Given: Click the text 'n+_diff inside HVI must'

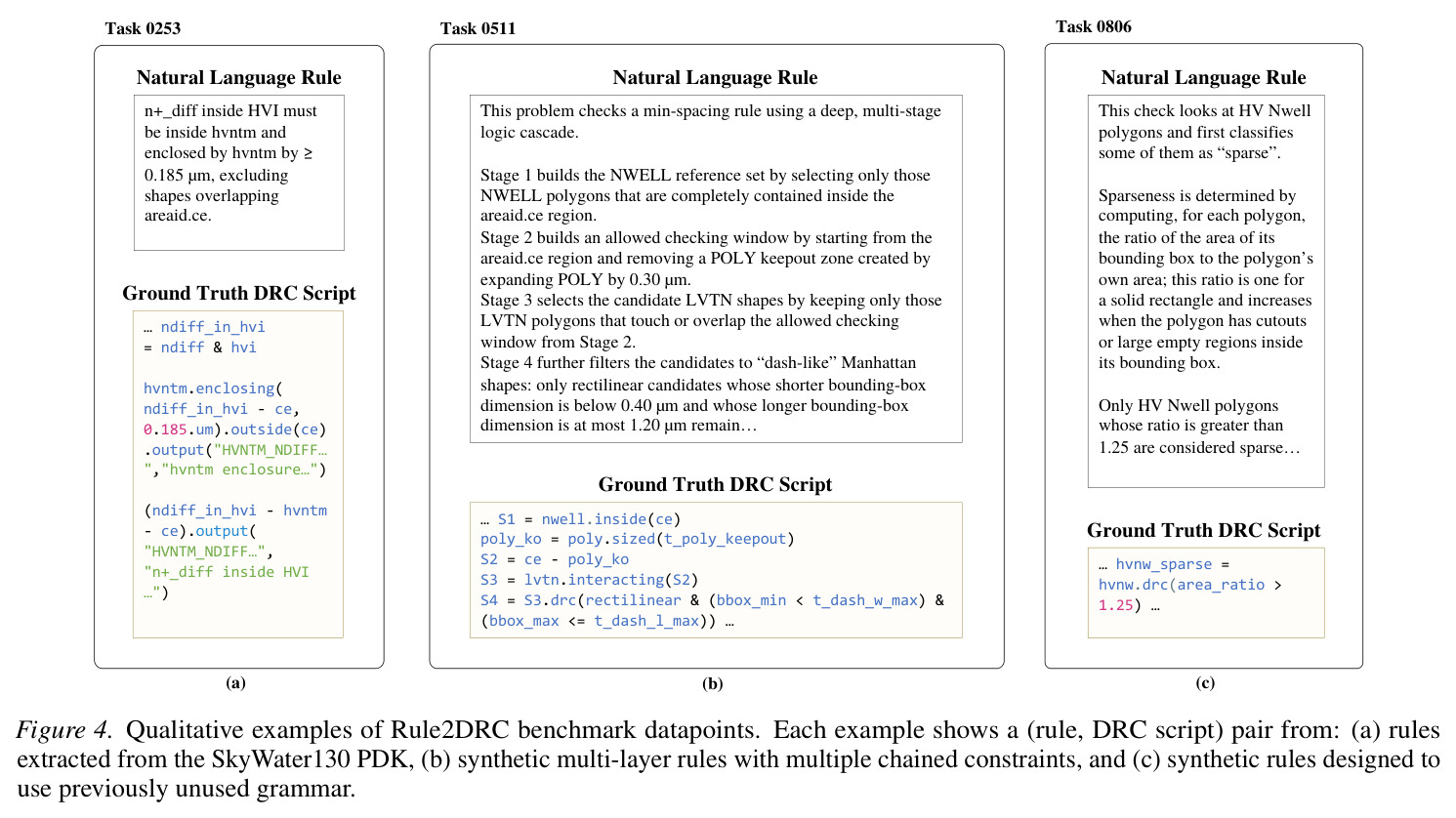Looking at the screenshot, I should click(230, 111).
